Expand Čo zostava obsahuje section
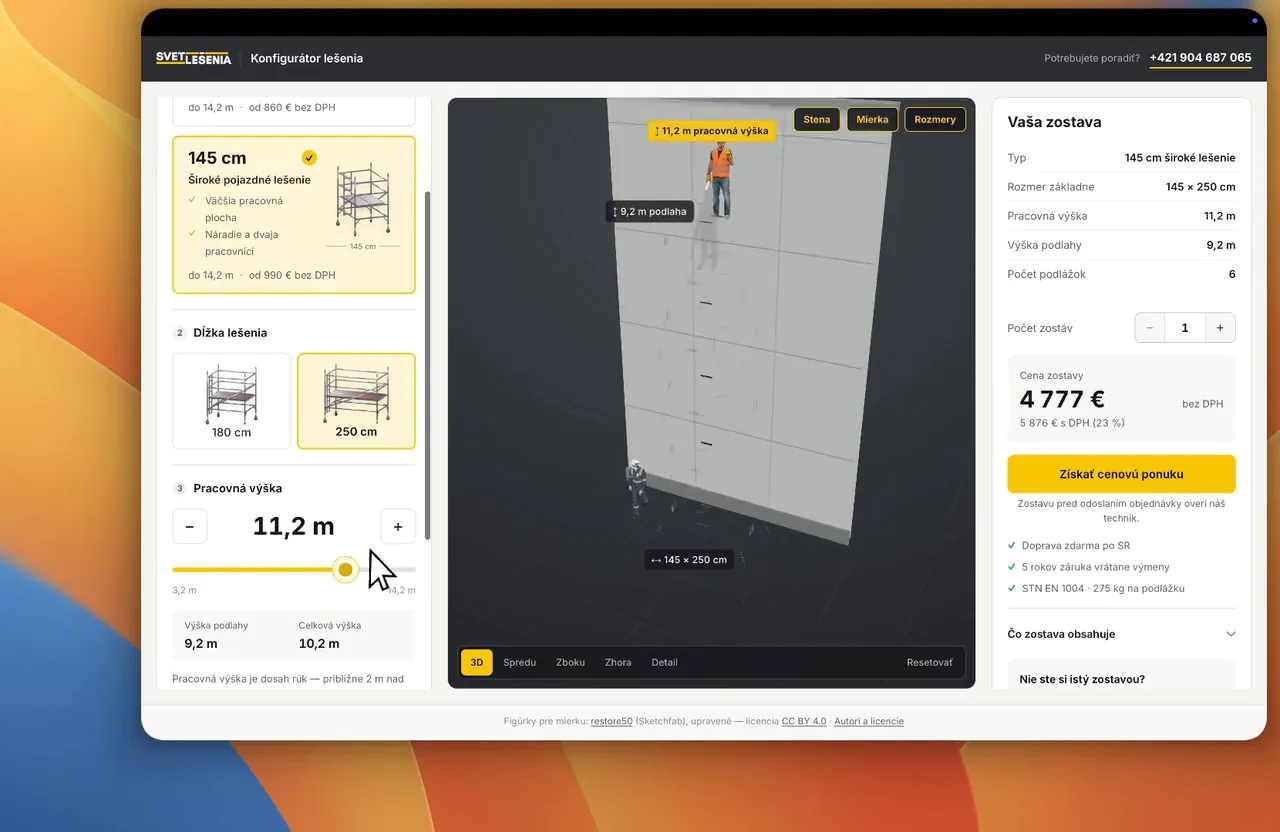Screen dimensions: 1280x832 1121,634
